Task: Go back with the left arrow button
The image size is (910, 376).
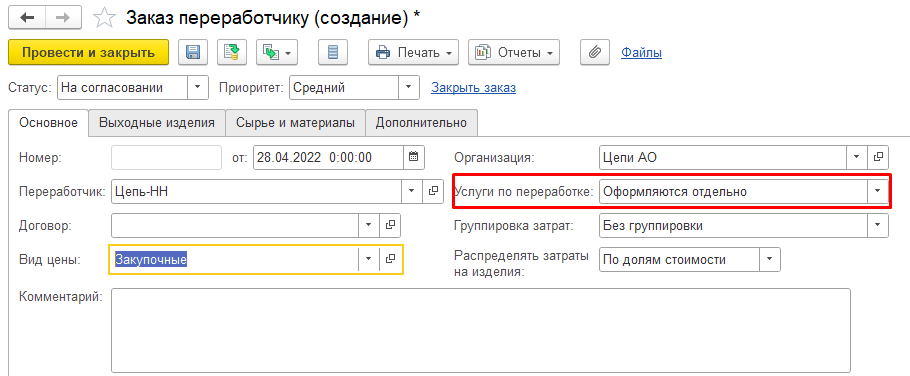Action: pyautogui.click(x=27, y=19)
